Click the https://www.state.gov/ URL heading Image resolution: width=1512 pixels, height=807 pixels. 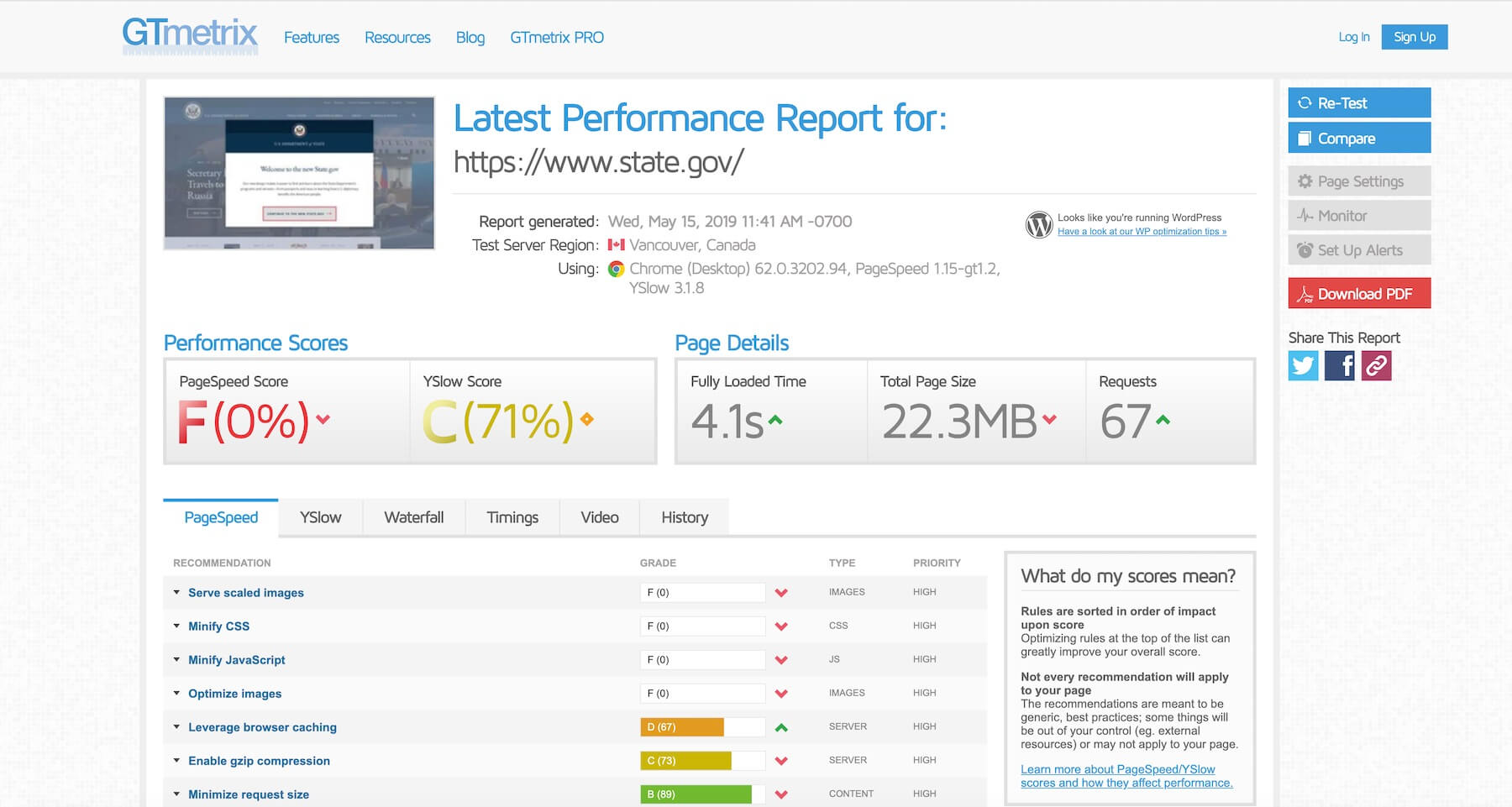(599, 162)
